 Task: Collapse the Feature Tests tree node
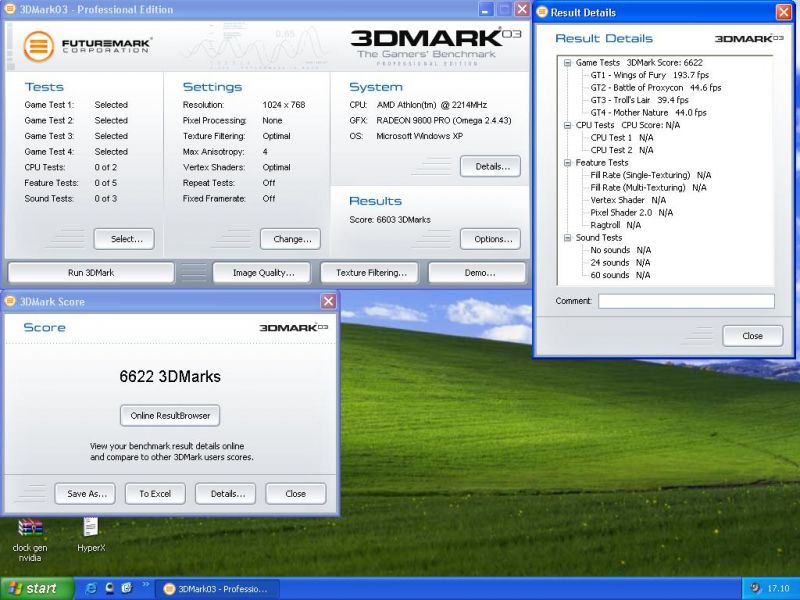(567, 163)
